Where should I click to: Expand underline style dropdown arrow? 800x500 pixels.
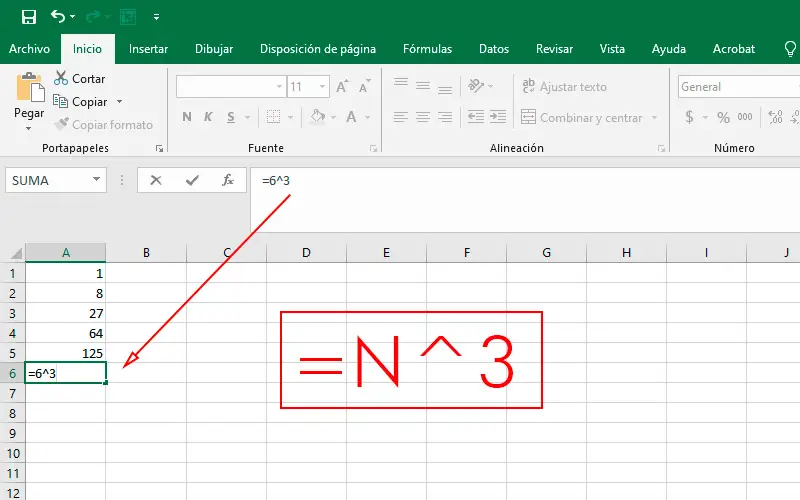(x=247, y=117)
